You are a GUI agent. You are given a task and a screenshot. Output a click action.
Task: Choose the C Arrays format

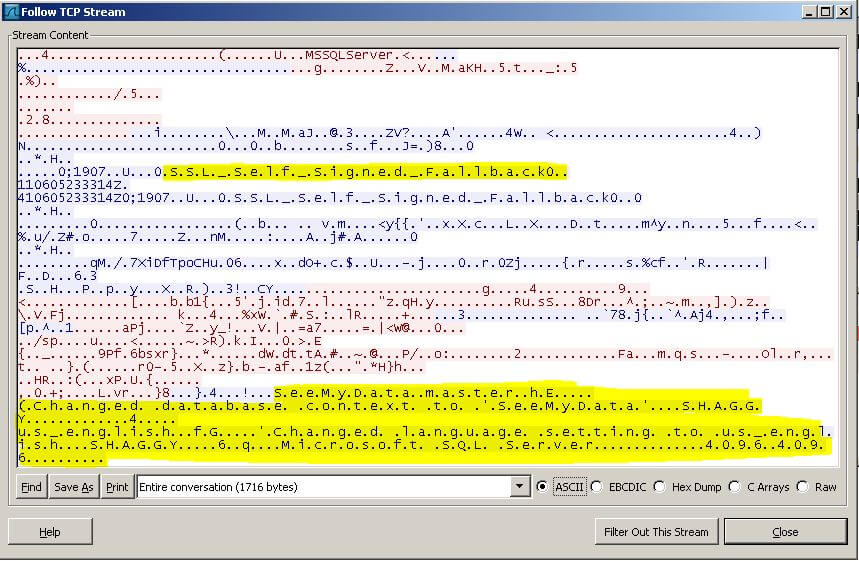[759, 486]
